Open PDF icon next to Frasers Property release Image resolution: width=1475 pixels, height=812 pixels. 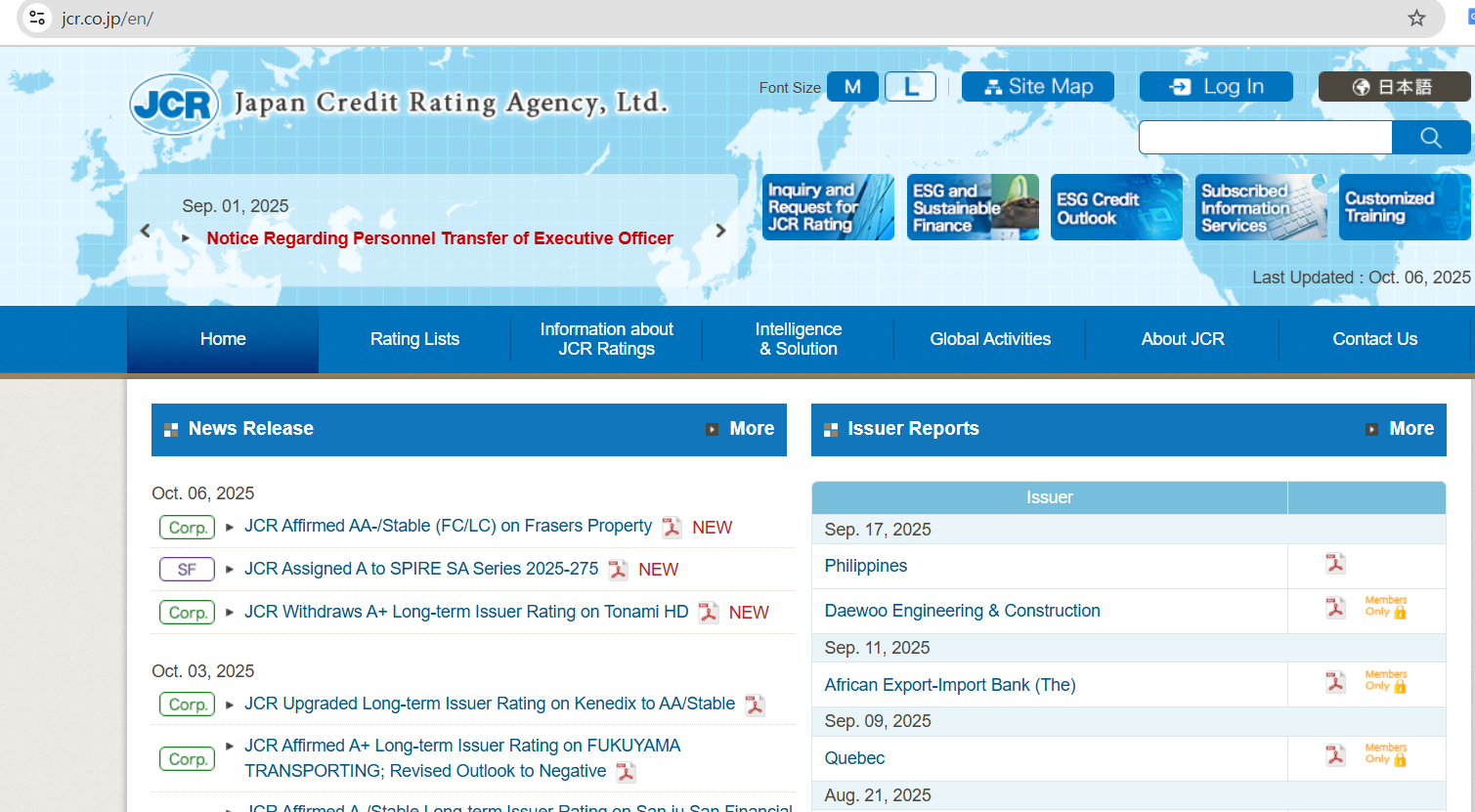coord(672,528)
